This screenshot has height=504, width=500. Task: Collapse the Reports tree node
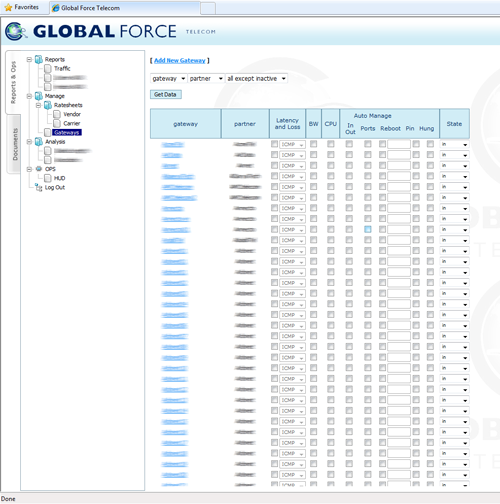coord(29,60)
